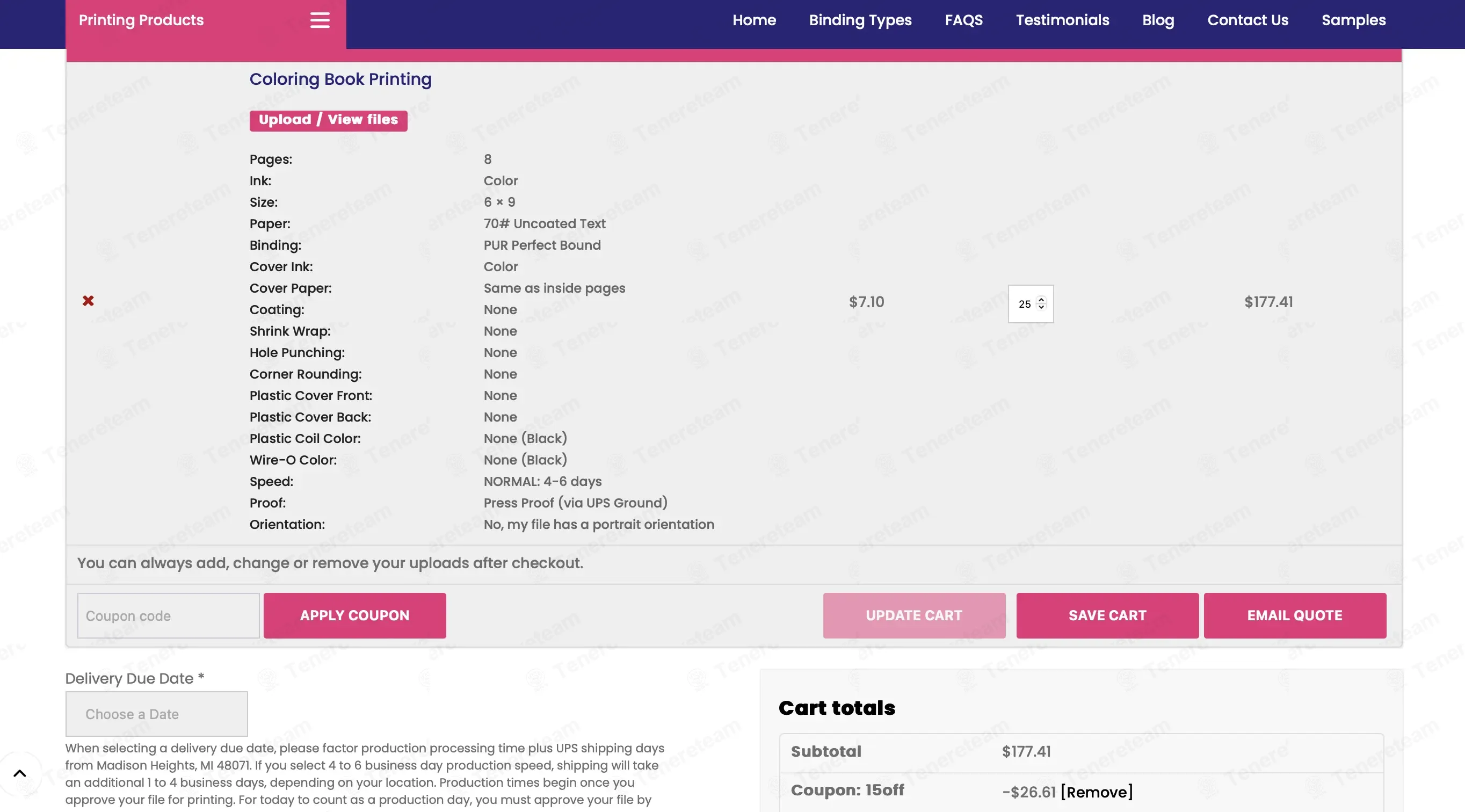Screen dimensions: 1465x812
Task: Focus the Coupon code field
Action: [x=168, y=616]
